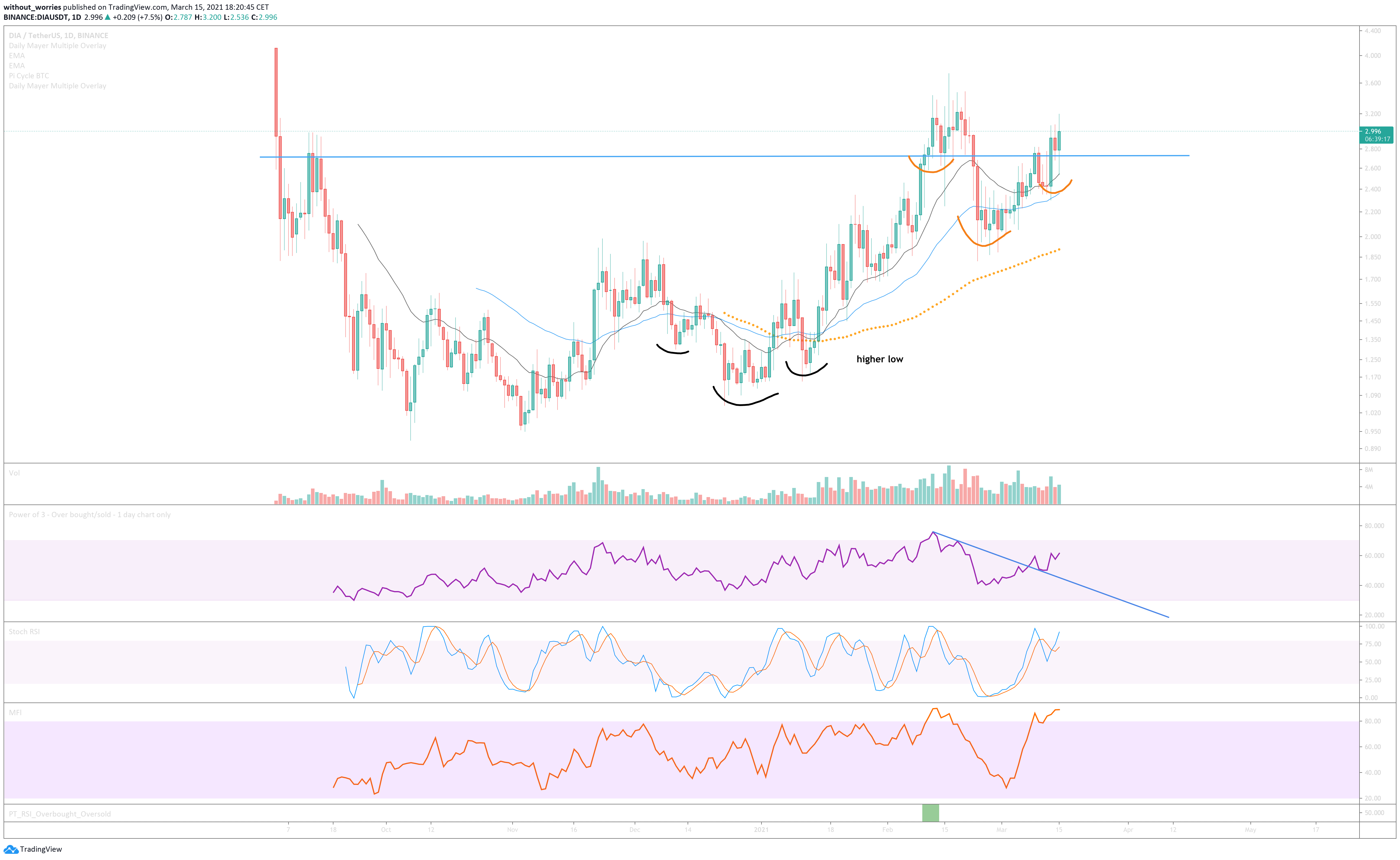This screenshot has width=1400, height=860.
Task: Click the 4.000 price scale label
Action: pyautogui.click(x=1373, y=56)
